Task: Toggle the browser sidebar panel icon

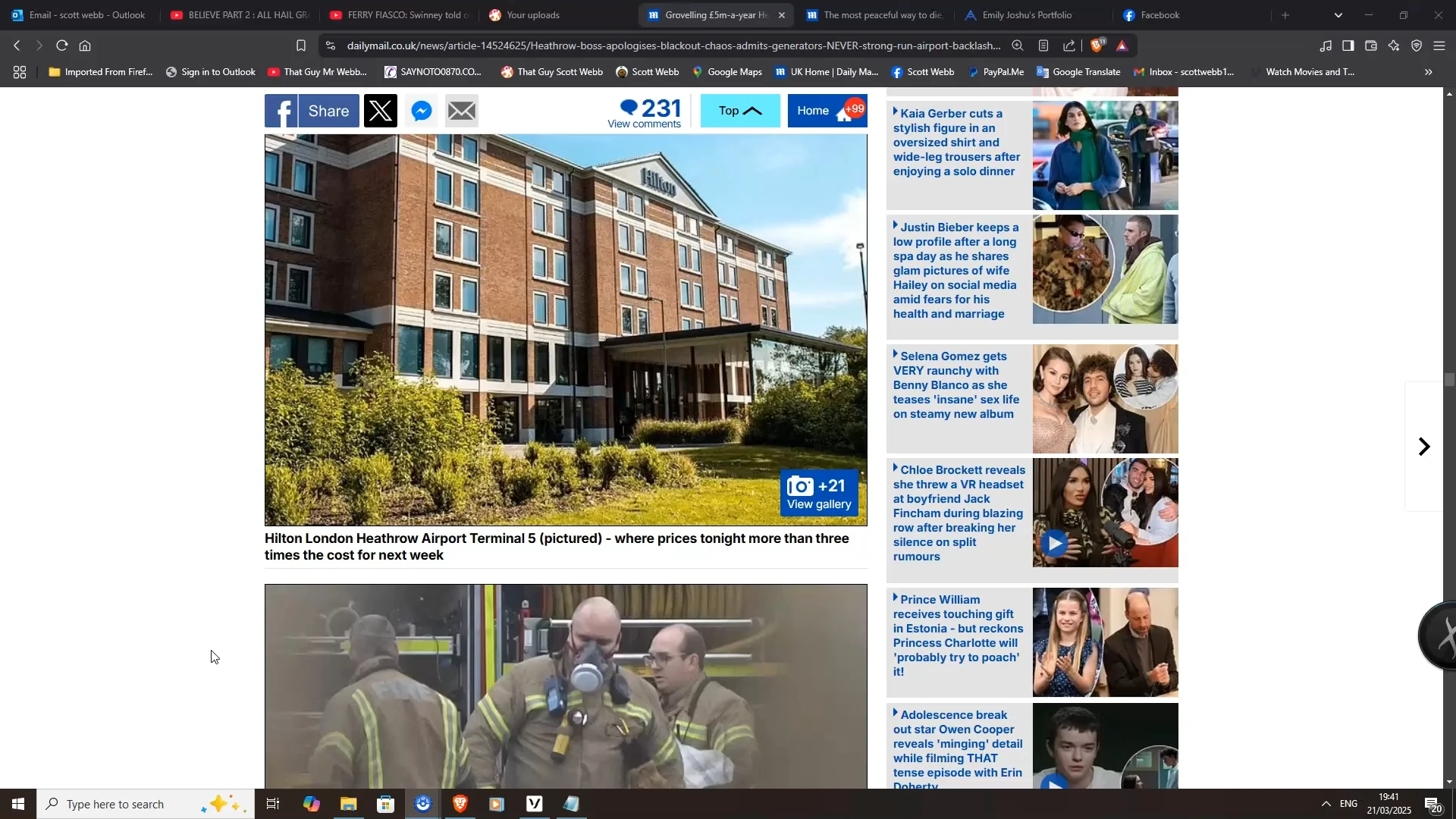Action: coord(1348,46)
